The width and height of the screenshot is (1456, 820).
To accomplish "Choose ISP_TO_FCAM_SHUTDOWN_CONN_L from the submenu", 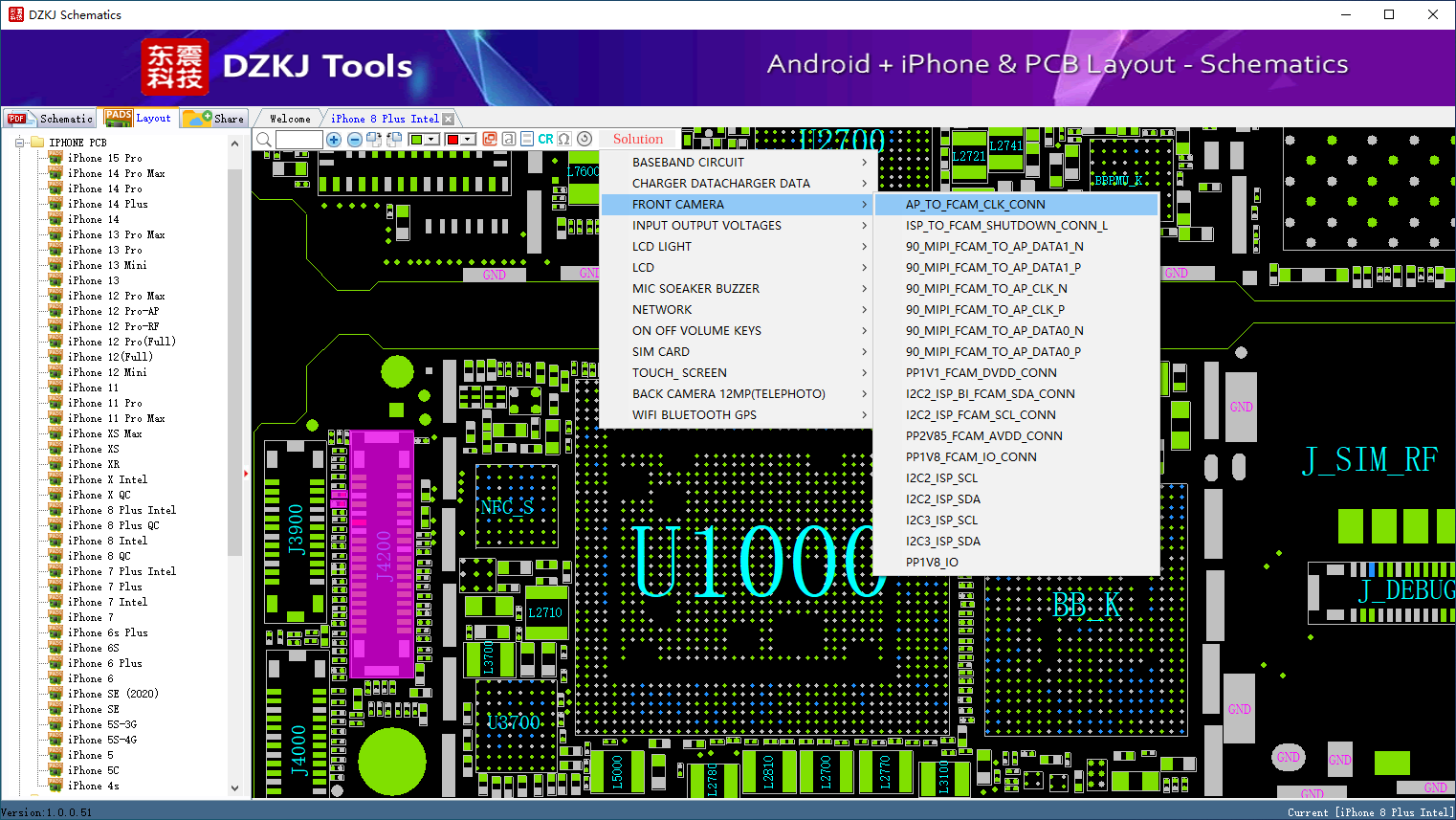I will [x=1017, y=226].
